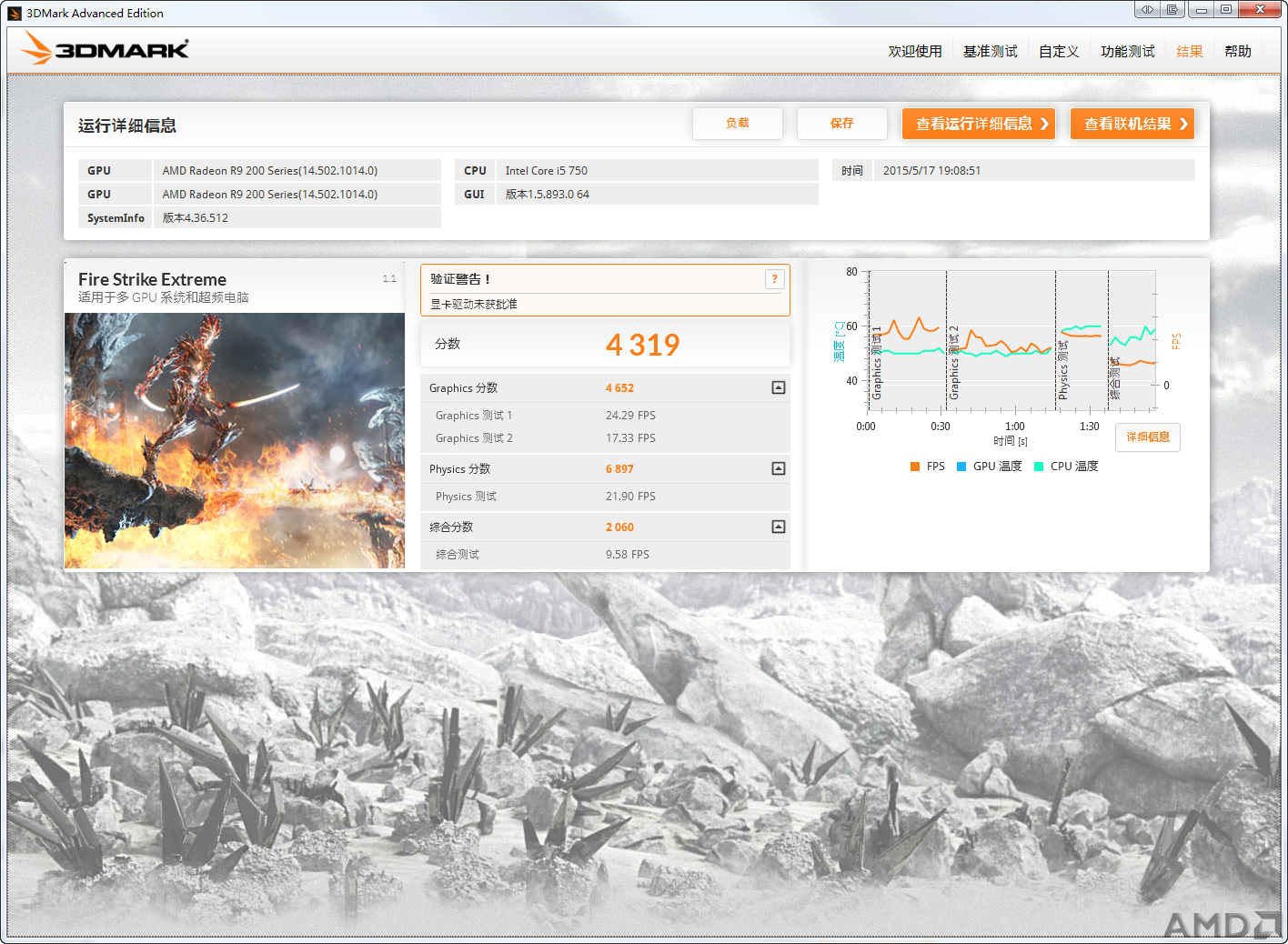Click the Physics score value 6 897

[x=619, y=469]
